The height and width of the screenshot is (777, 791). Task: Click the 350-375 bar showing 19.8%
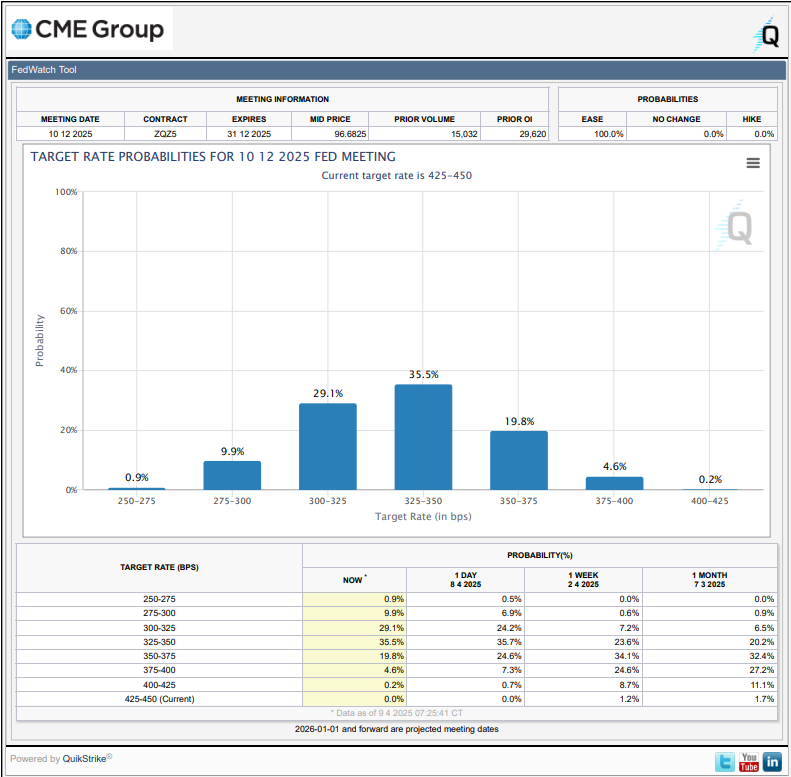pyautogui.click(x=518, y=460)
